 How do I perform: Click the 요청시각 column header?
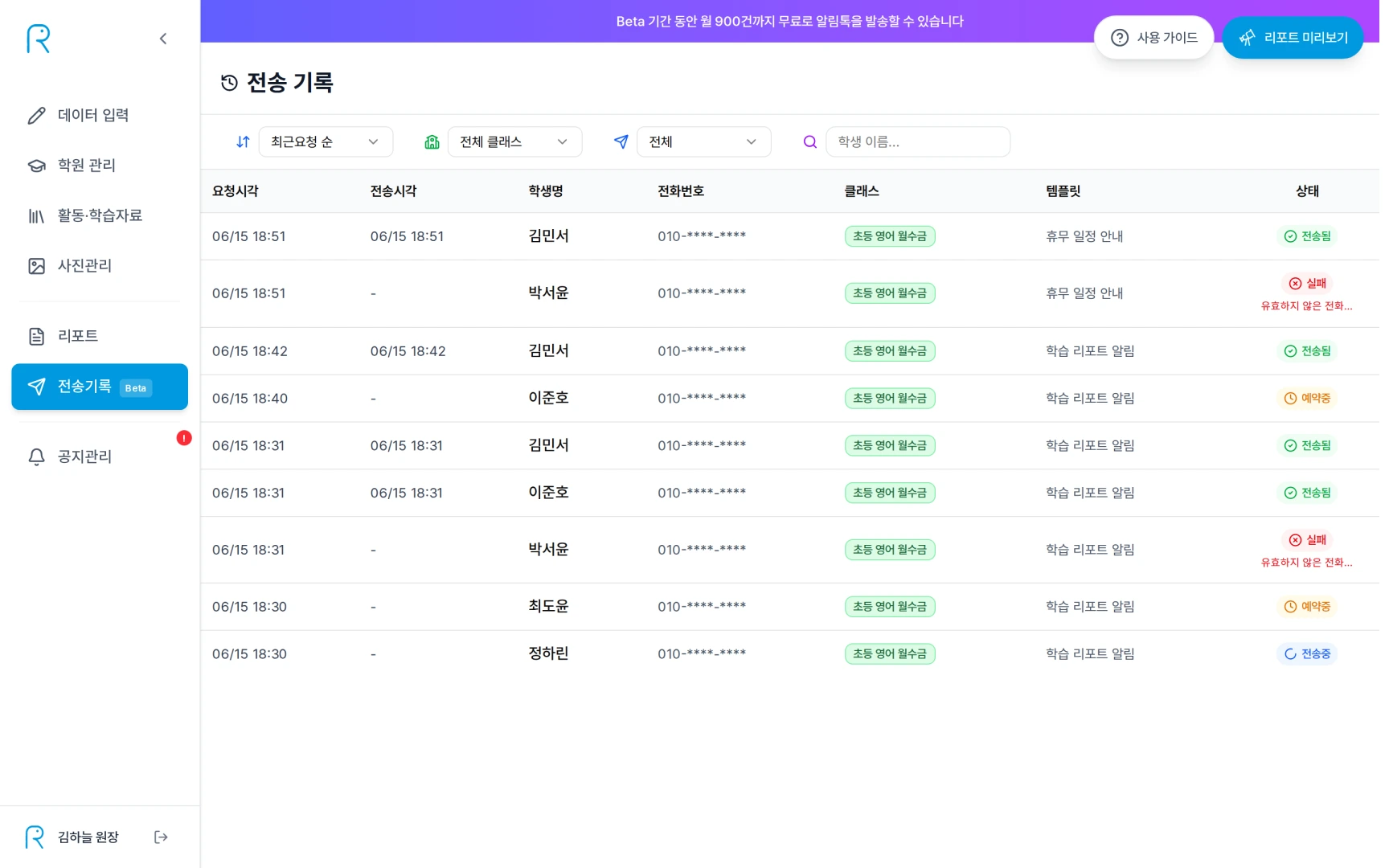tap(236, 191)
